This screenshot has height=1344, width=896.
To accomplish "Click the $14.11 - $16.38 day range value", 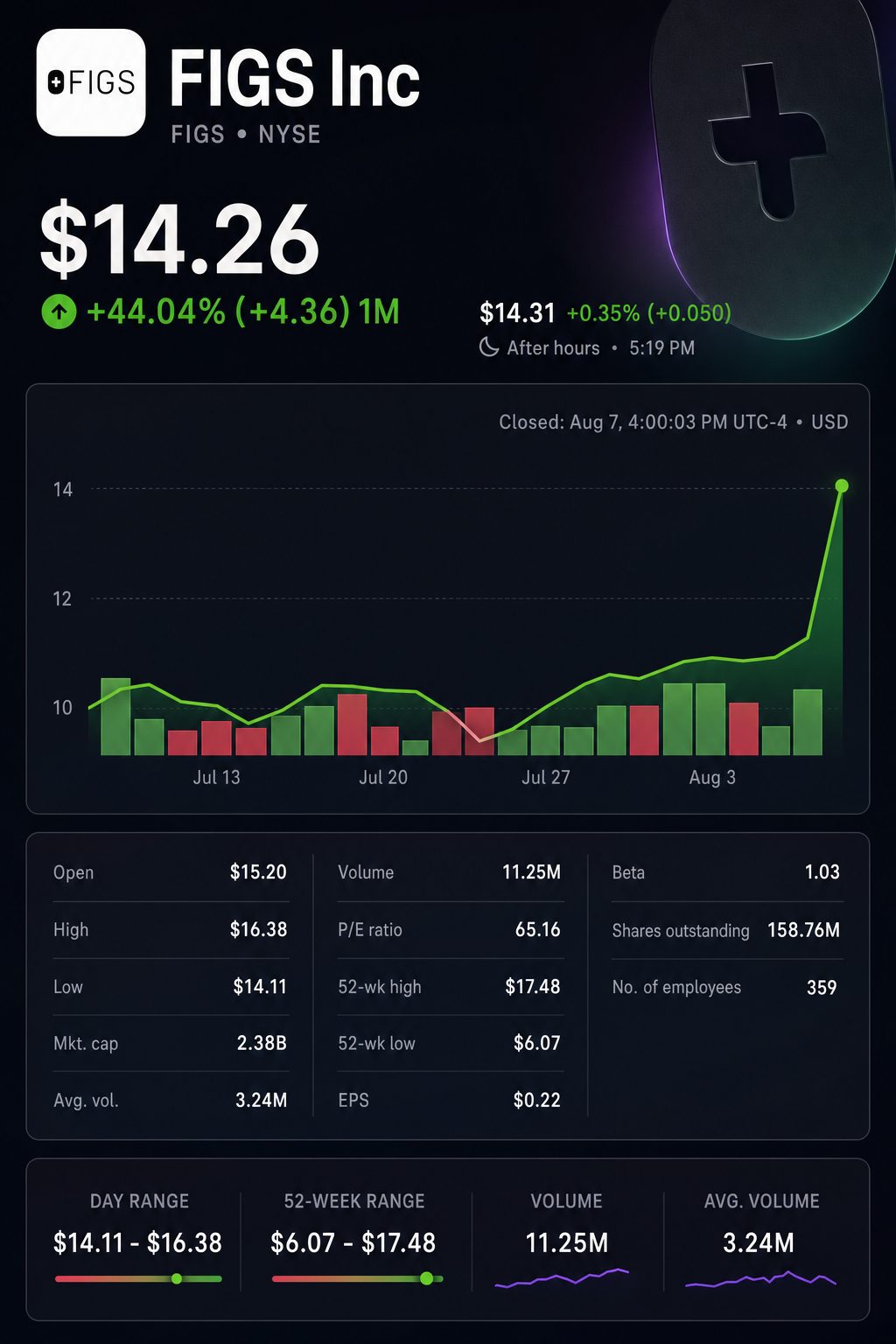I will point(137,1242).
